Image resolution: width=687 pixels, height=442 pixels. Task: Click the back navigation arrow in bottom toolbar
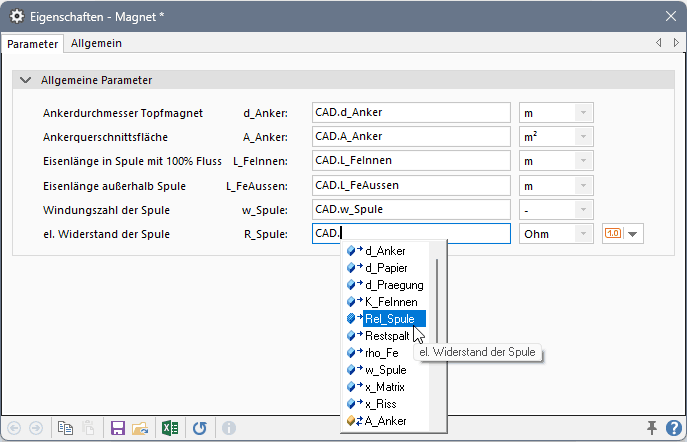[14, 428]
